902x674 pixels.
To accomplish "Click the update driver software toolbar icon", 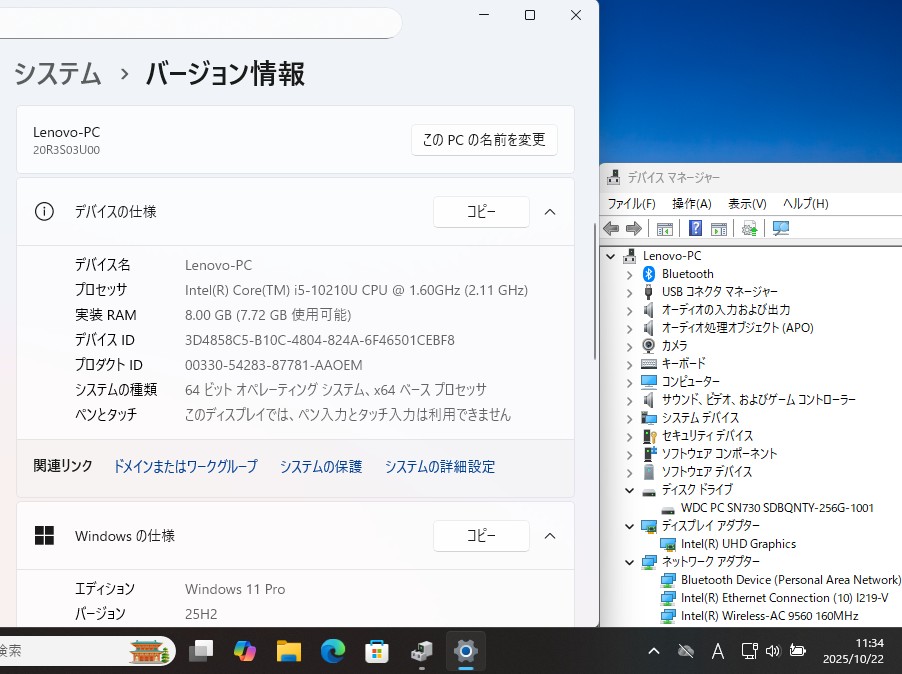I will tap(749, 229).
